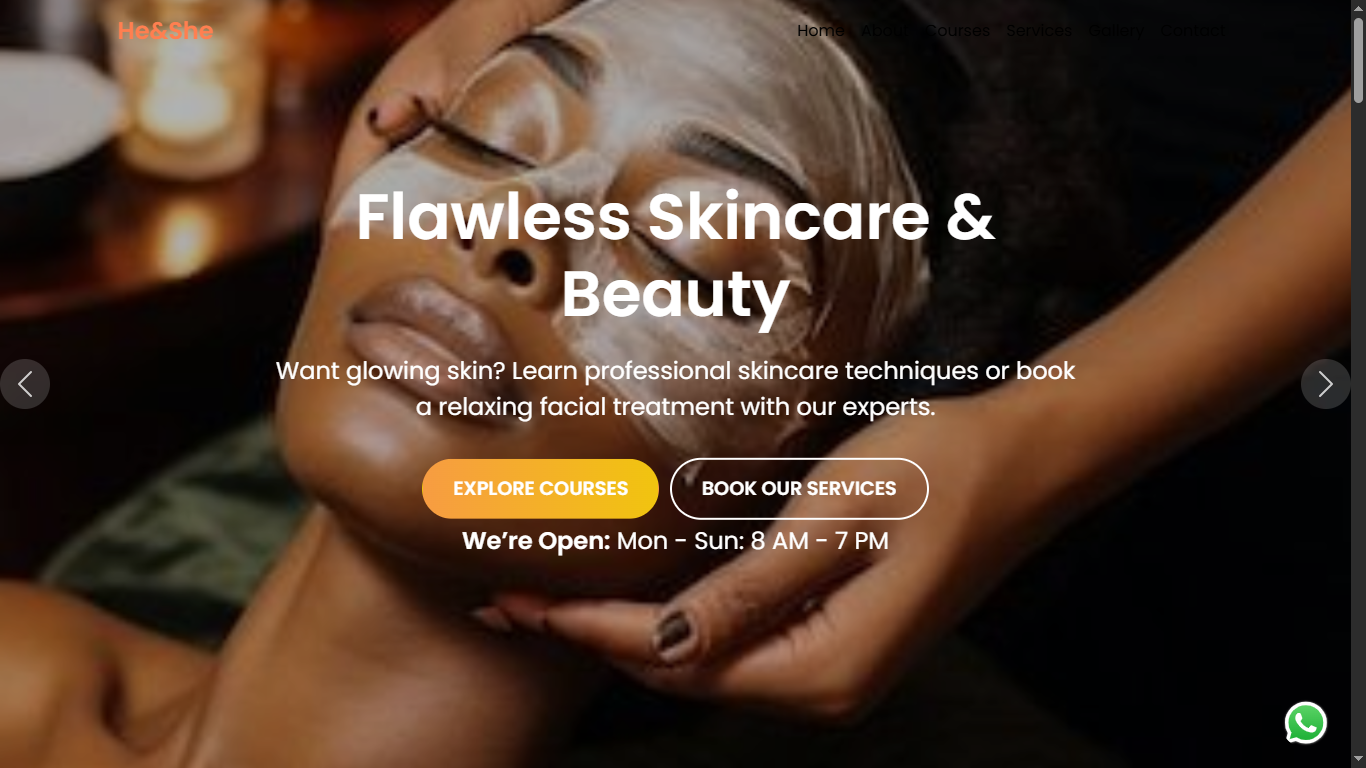Click the Flawless Skincare & Beauty heading
This screenshot has height=768, width=1366.
pos(676,255)
